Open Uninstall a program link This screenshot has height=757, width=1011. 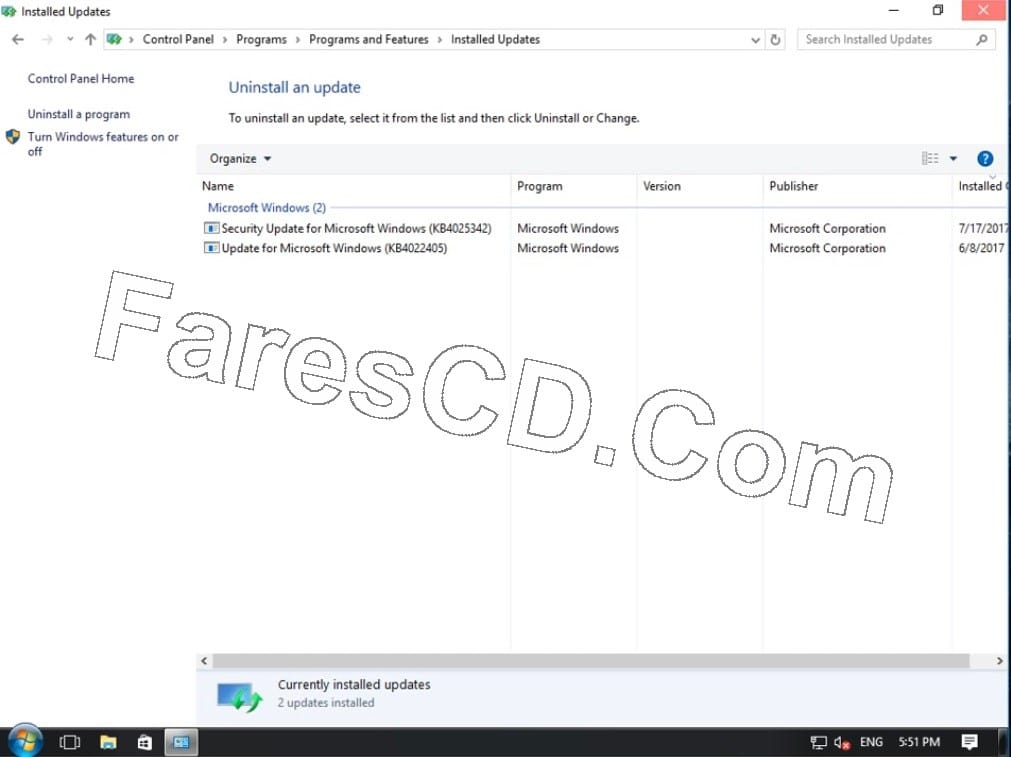tap(79, 114)
